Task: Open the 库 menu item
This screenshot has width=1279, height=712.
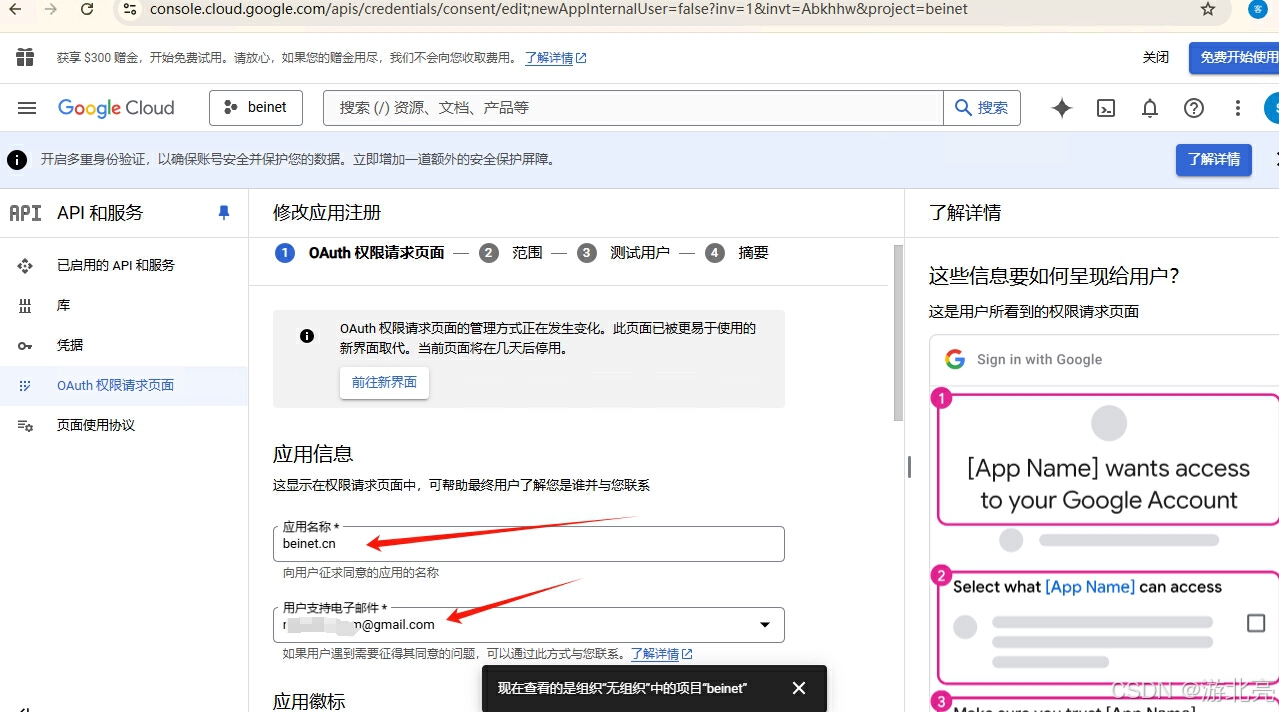Action: click(124, 305)
